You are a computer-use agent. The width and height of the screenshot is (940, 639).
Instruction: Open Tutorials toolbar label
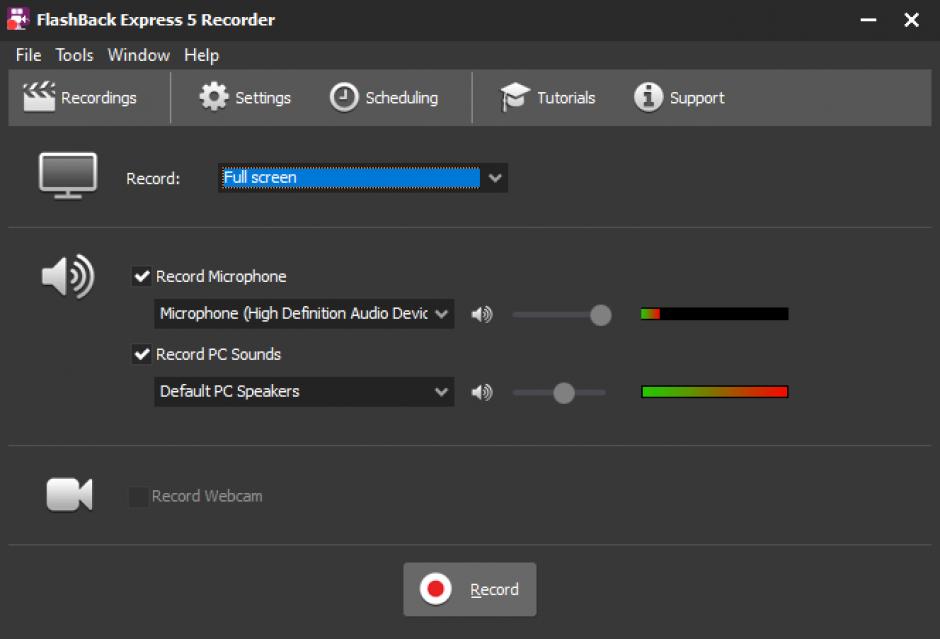coord(566,98)
